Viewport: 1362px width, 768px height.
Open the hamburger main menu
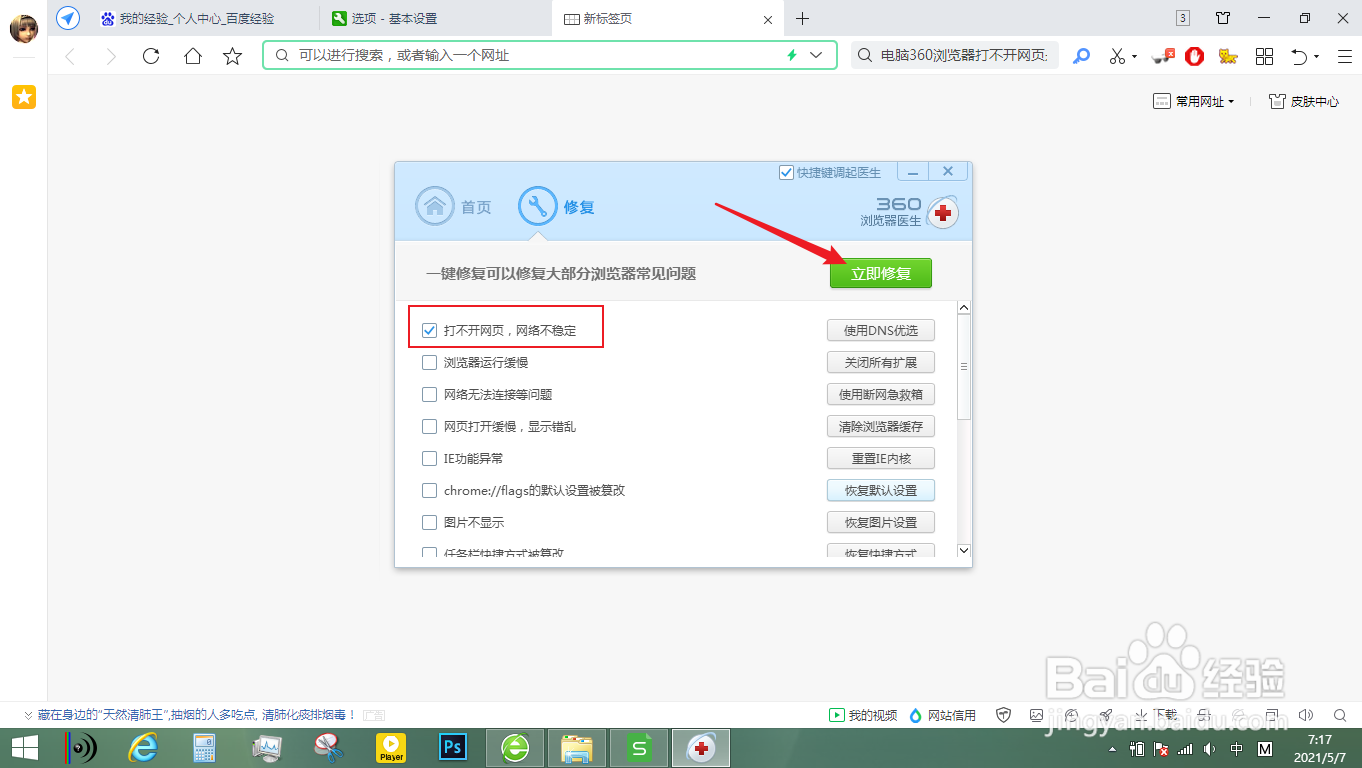pyautogui.click(x=1343, y=56)
